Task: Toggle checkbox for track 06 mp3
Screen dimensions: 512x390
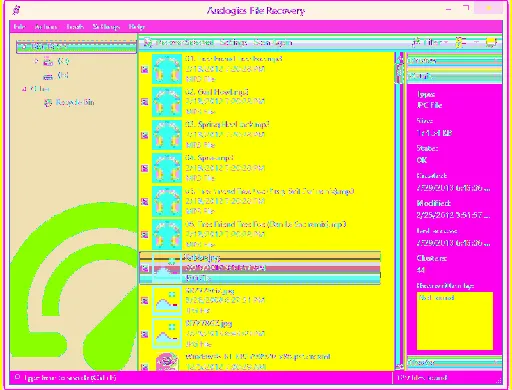Action: [x=145, y=234]
